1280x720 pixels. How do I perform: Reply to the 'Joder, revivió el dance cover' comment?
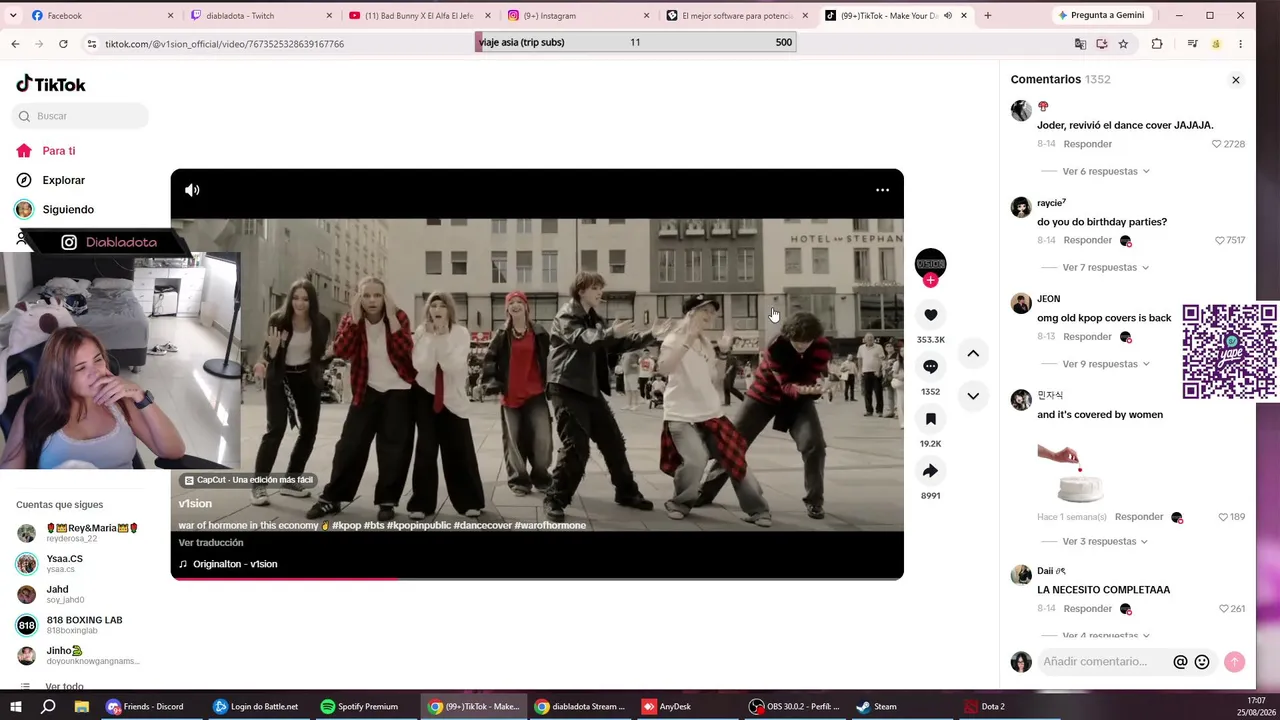pyautogui.click(x=1087, y=144)
